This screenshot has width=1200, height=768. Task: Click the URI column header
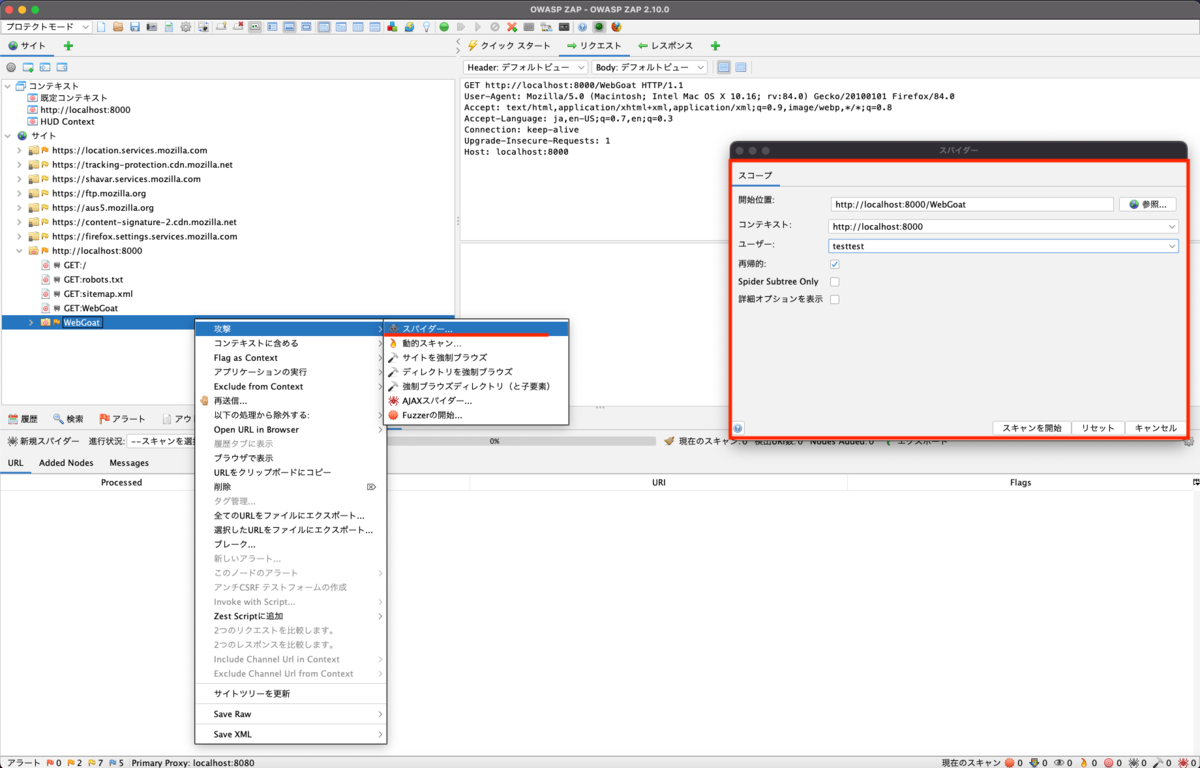coord(659,482)
